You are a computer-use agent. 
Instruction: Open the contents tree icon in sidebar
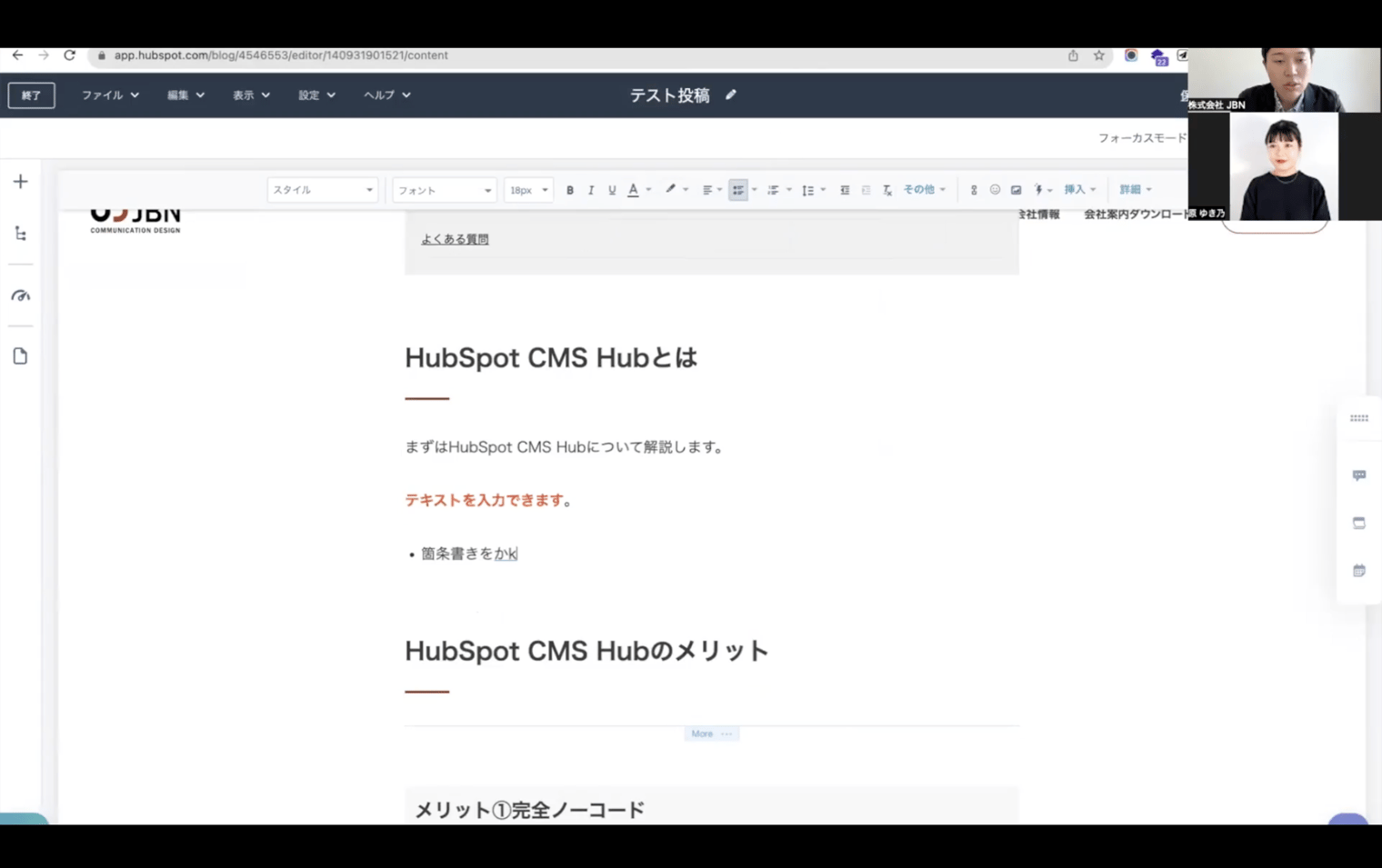[x=20, y=234]
